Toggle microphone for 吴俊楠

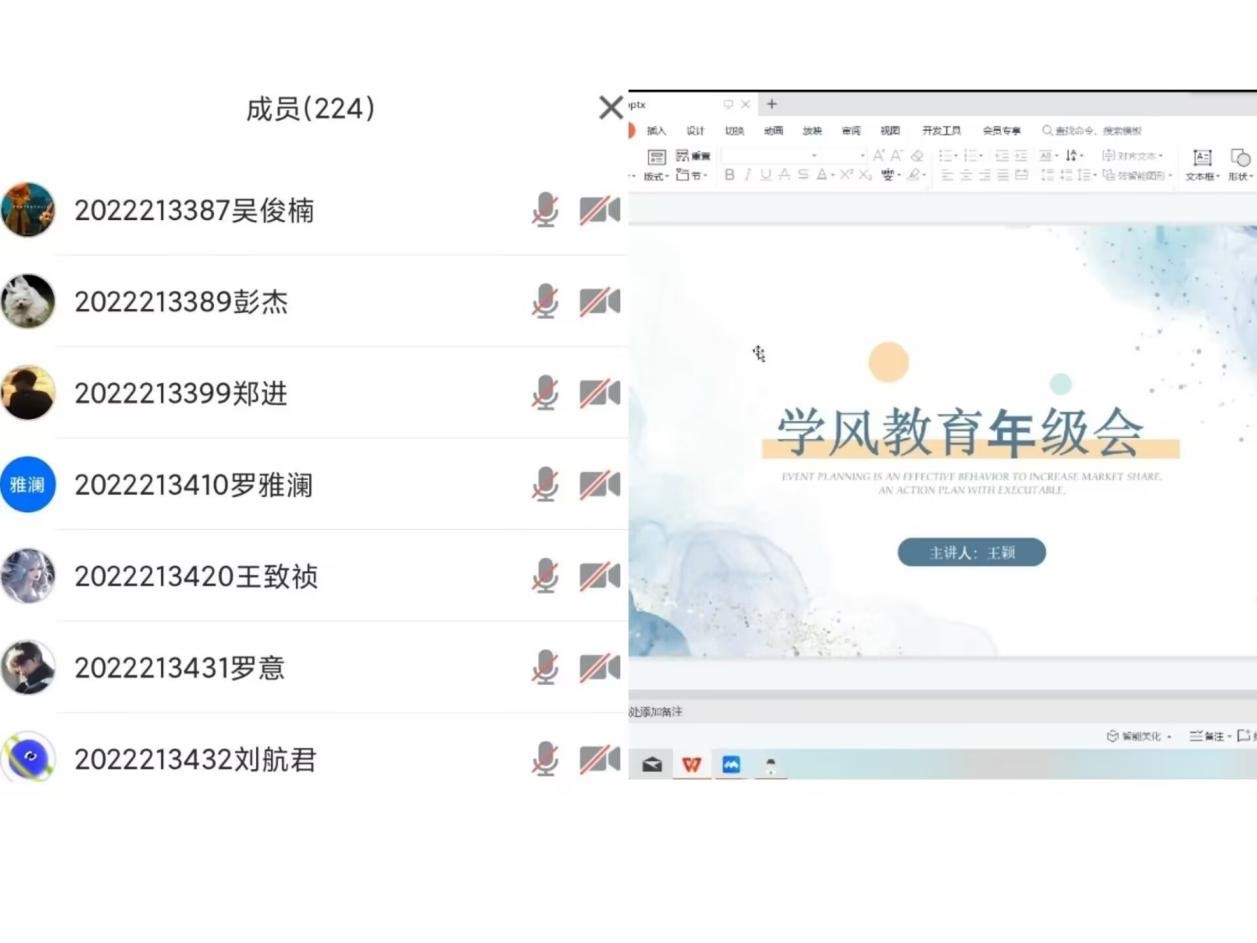tap(545, 210)
